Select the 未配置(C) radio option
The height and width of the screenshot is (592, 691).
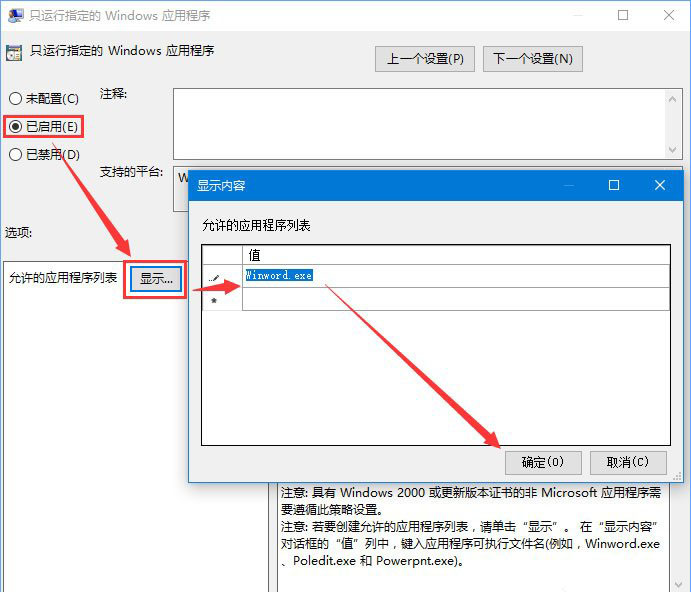pos(44,98)
